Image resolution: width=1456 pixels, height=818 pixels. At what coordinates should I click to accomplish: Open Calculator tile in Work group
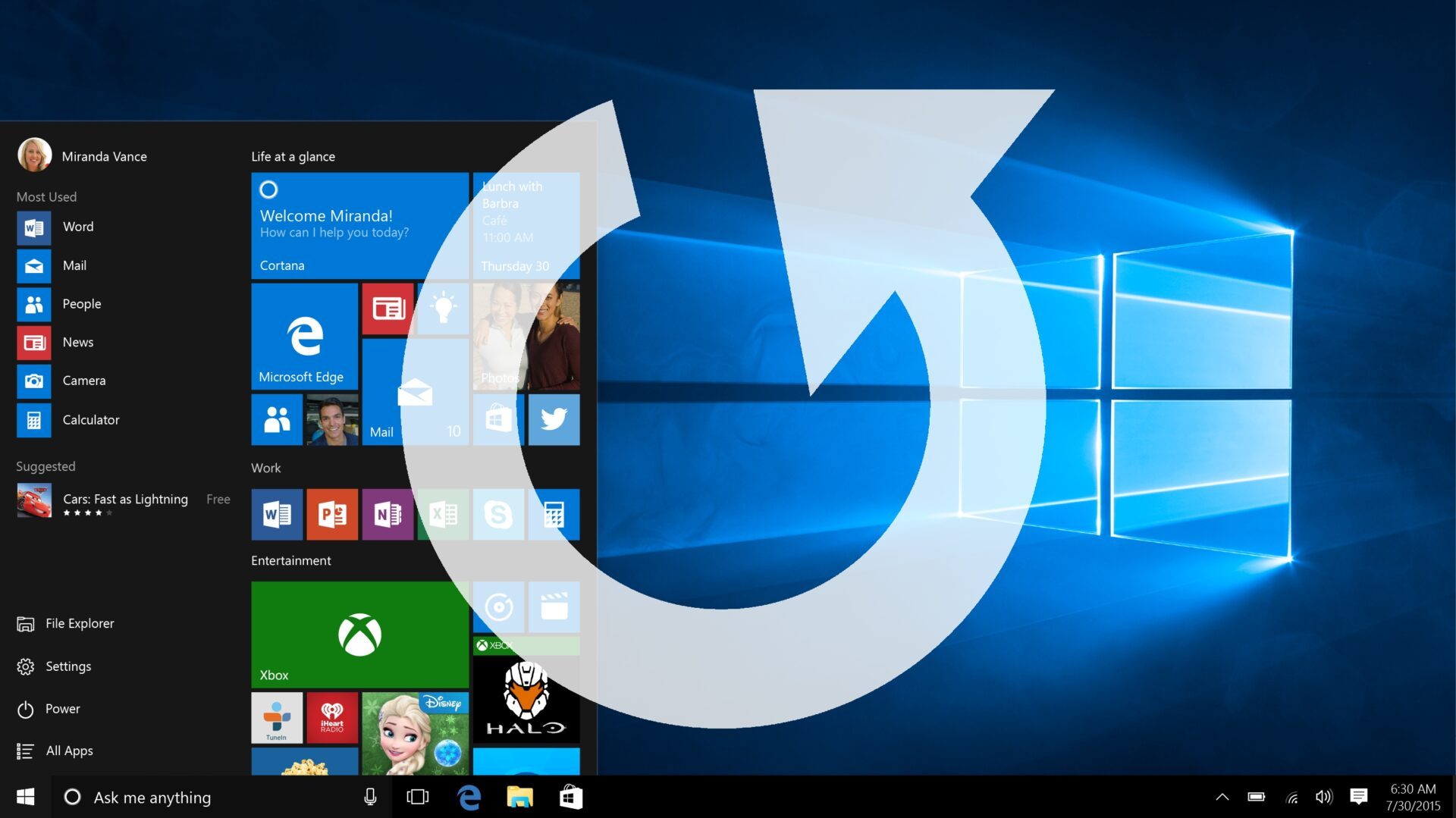(x=554, y=515)
